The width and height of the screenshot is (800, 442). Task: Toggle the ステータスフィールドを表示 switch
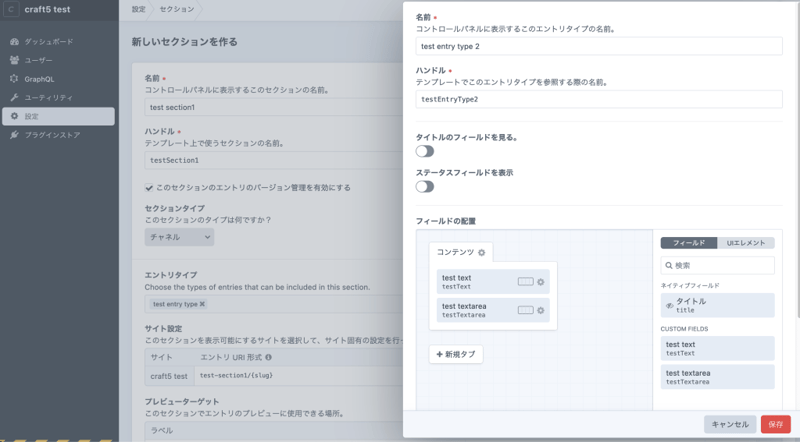point(425,186)
